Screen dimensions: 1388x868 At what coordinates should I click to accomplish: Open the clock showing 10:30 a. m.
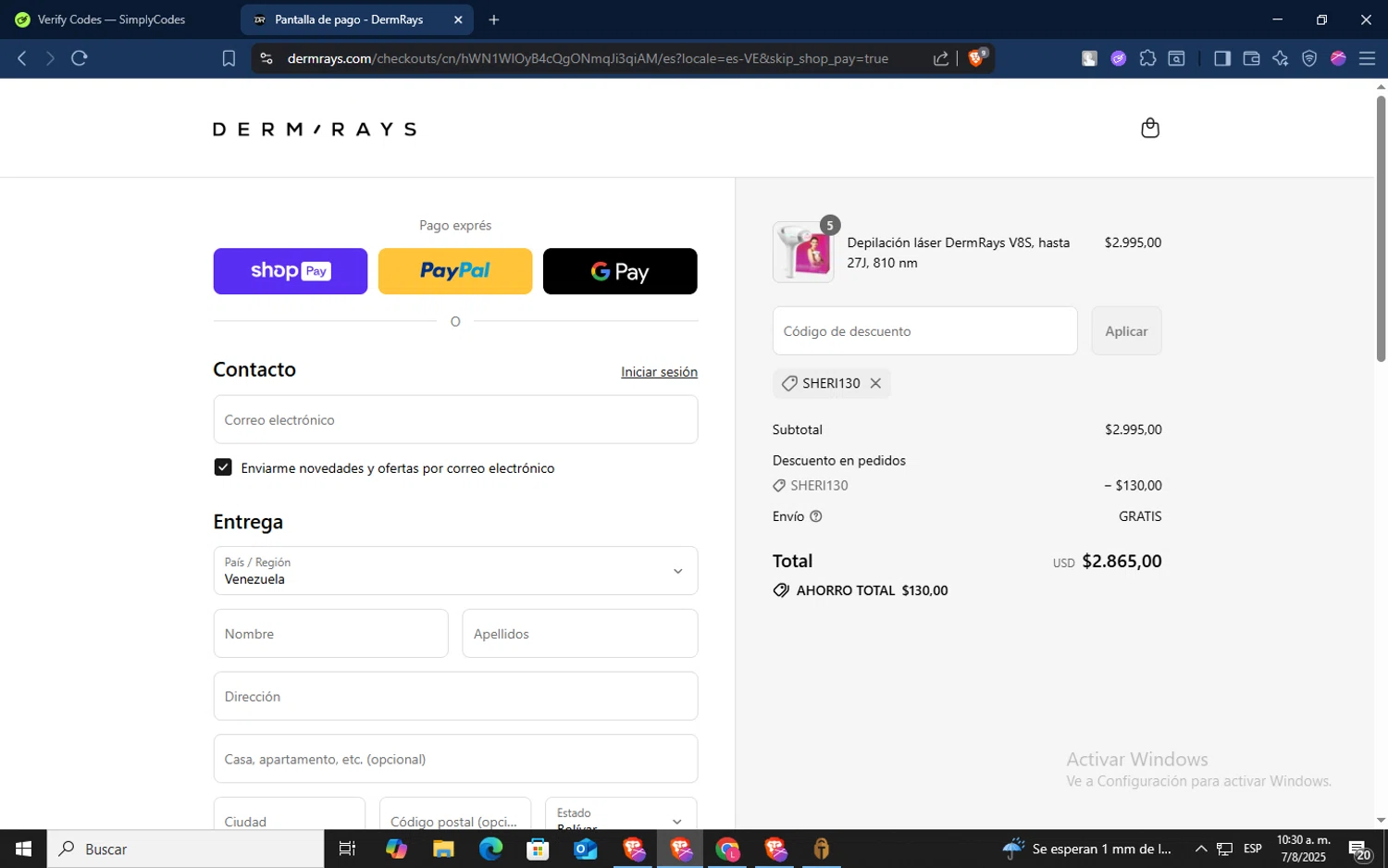click(1304, 849)
